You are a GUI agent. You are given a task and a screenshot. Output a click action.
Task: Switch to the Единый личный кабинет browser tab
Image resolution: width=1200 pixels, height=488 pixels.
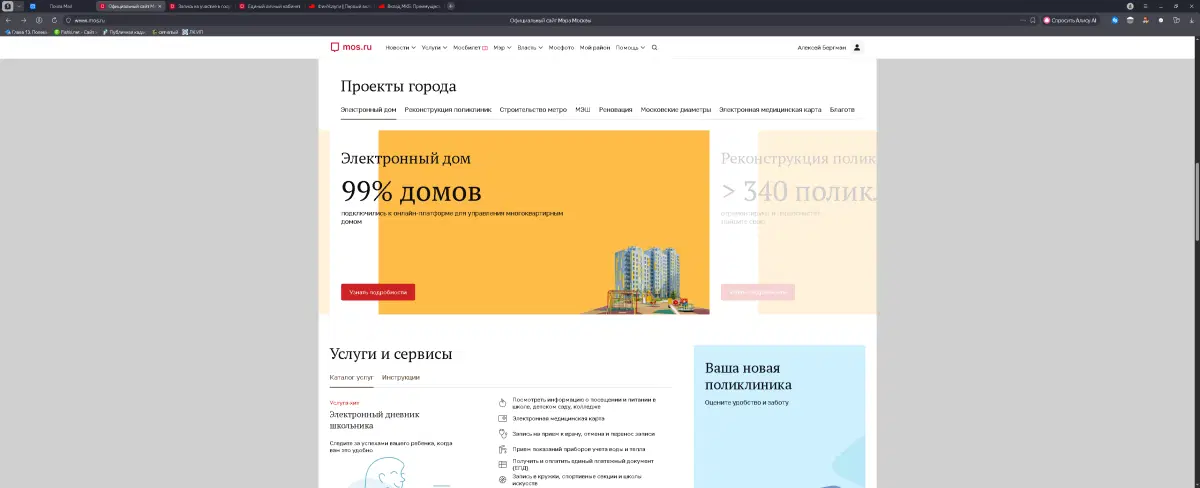(270, 6)
